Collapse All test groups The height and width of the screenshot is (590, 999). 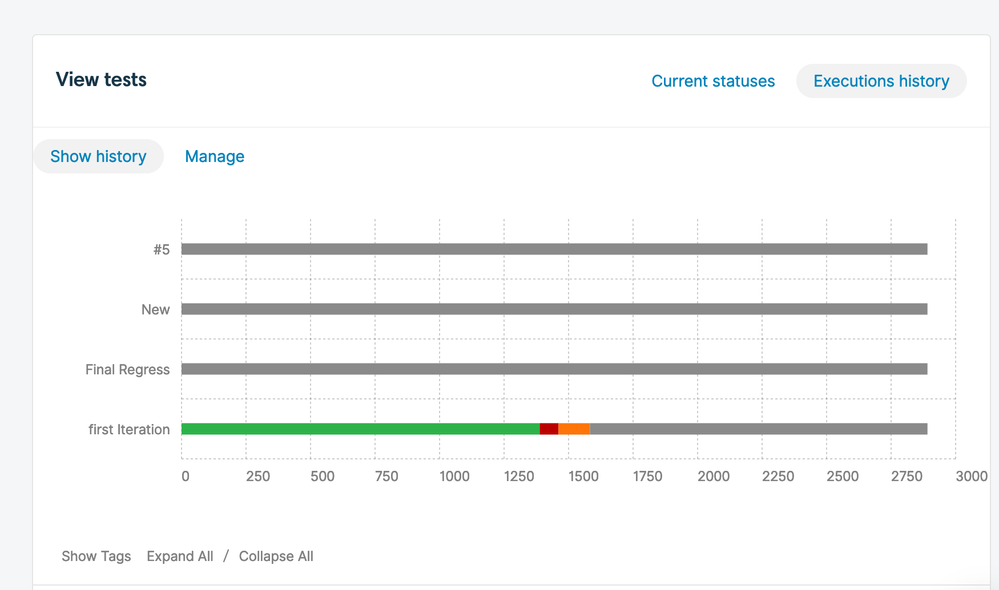click(276, 556)
